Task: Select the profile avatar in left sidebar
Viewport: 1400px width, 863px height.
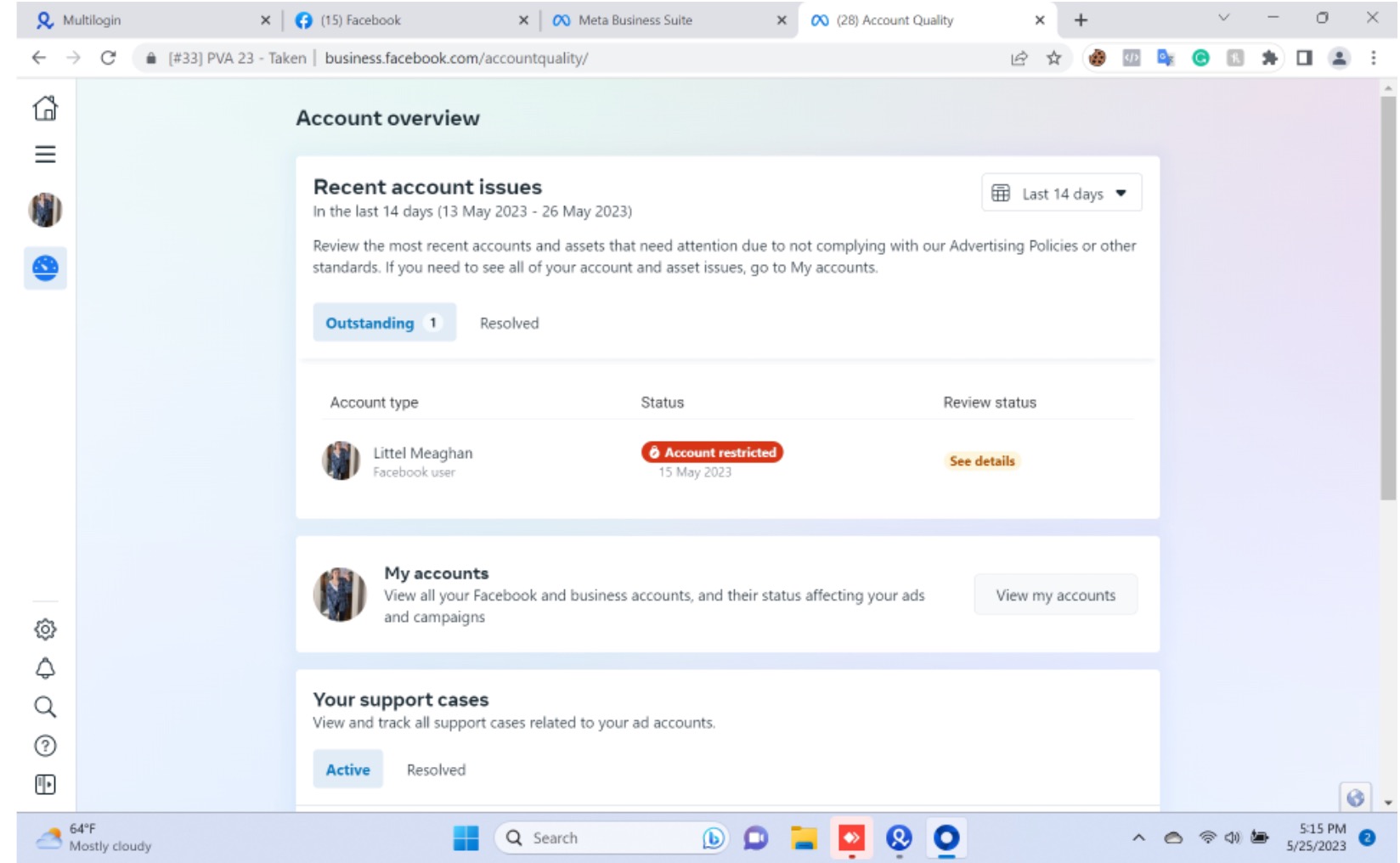Action: 45,210
